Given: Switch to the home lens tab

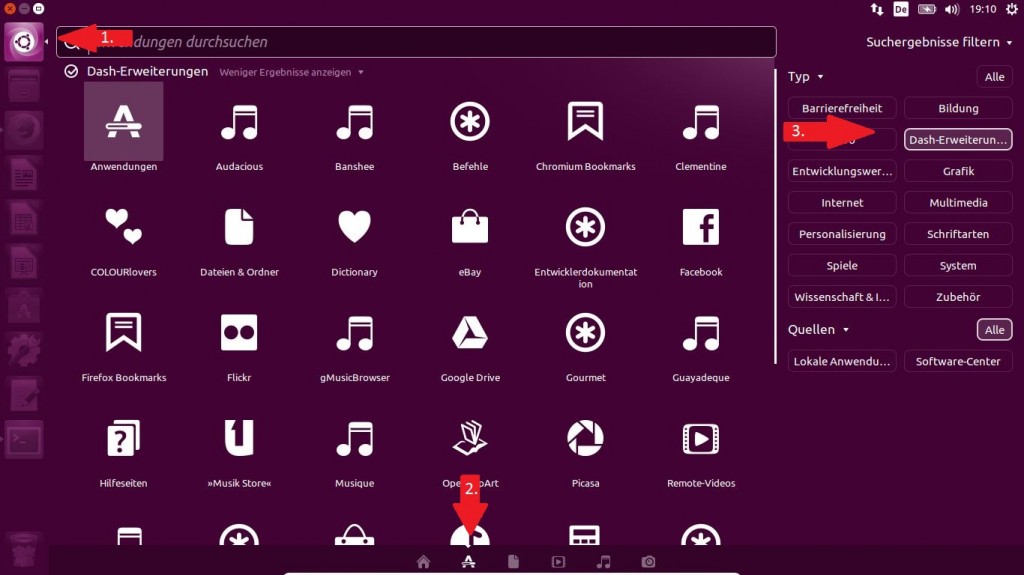Looking at the screenshot, I should click(x=423, y=562).
